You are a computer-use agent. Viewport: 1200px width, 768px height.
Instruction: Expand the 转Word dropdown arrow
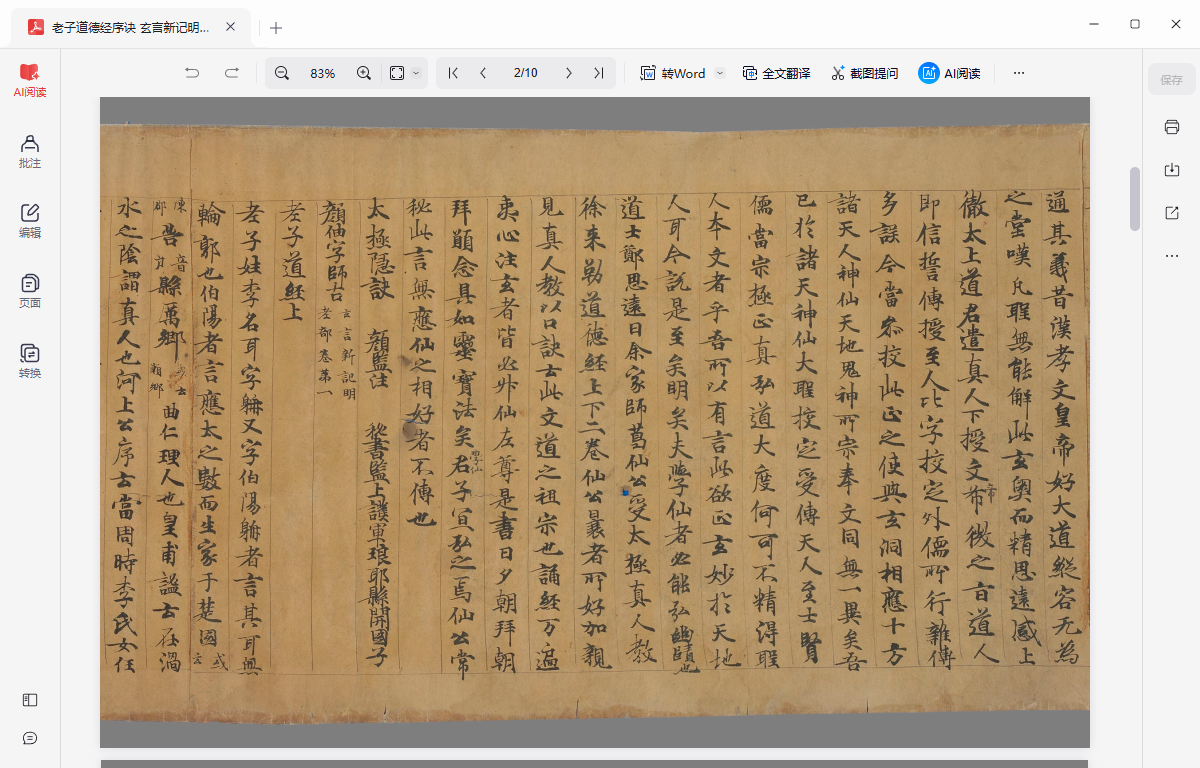point(719,73)
